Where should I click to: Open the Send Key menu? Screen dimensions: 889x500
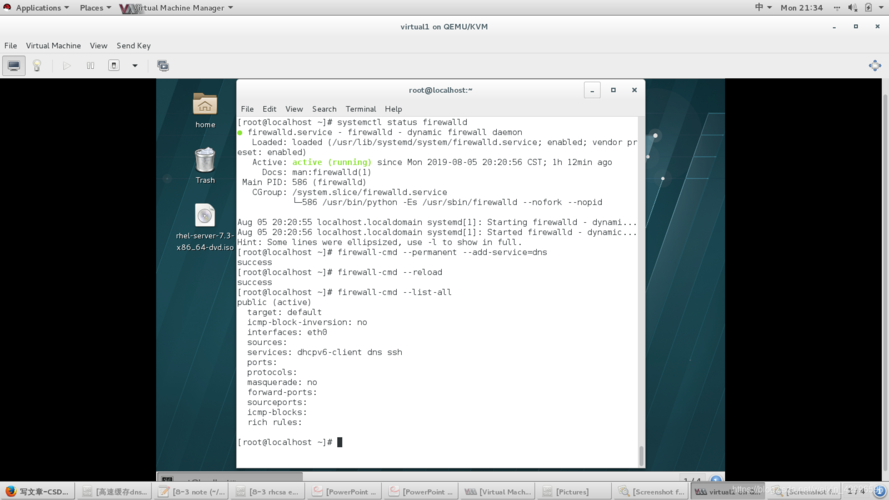133,45
